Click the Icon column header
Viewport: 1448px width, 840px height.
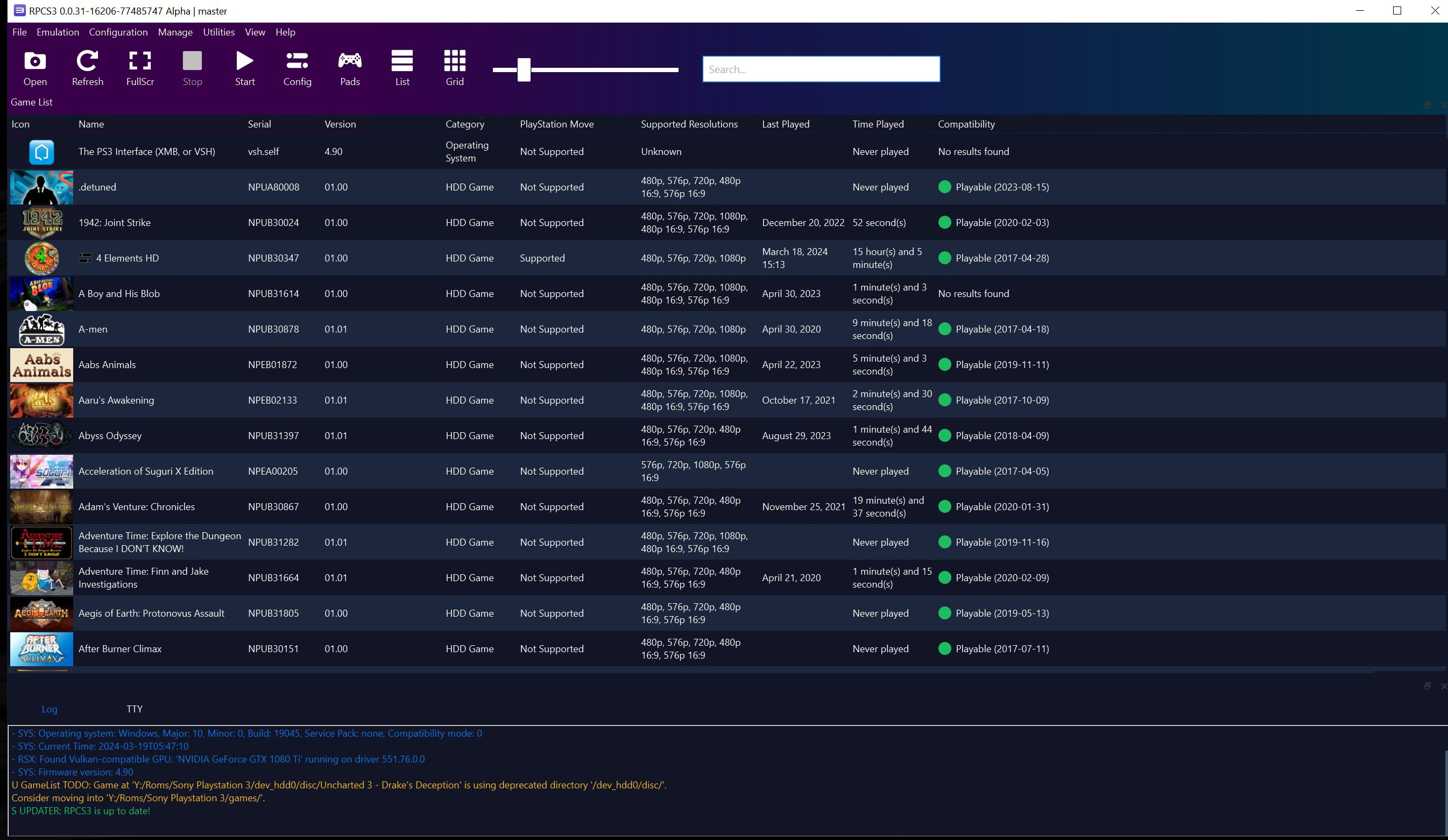point(20,124)
